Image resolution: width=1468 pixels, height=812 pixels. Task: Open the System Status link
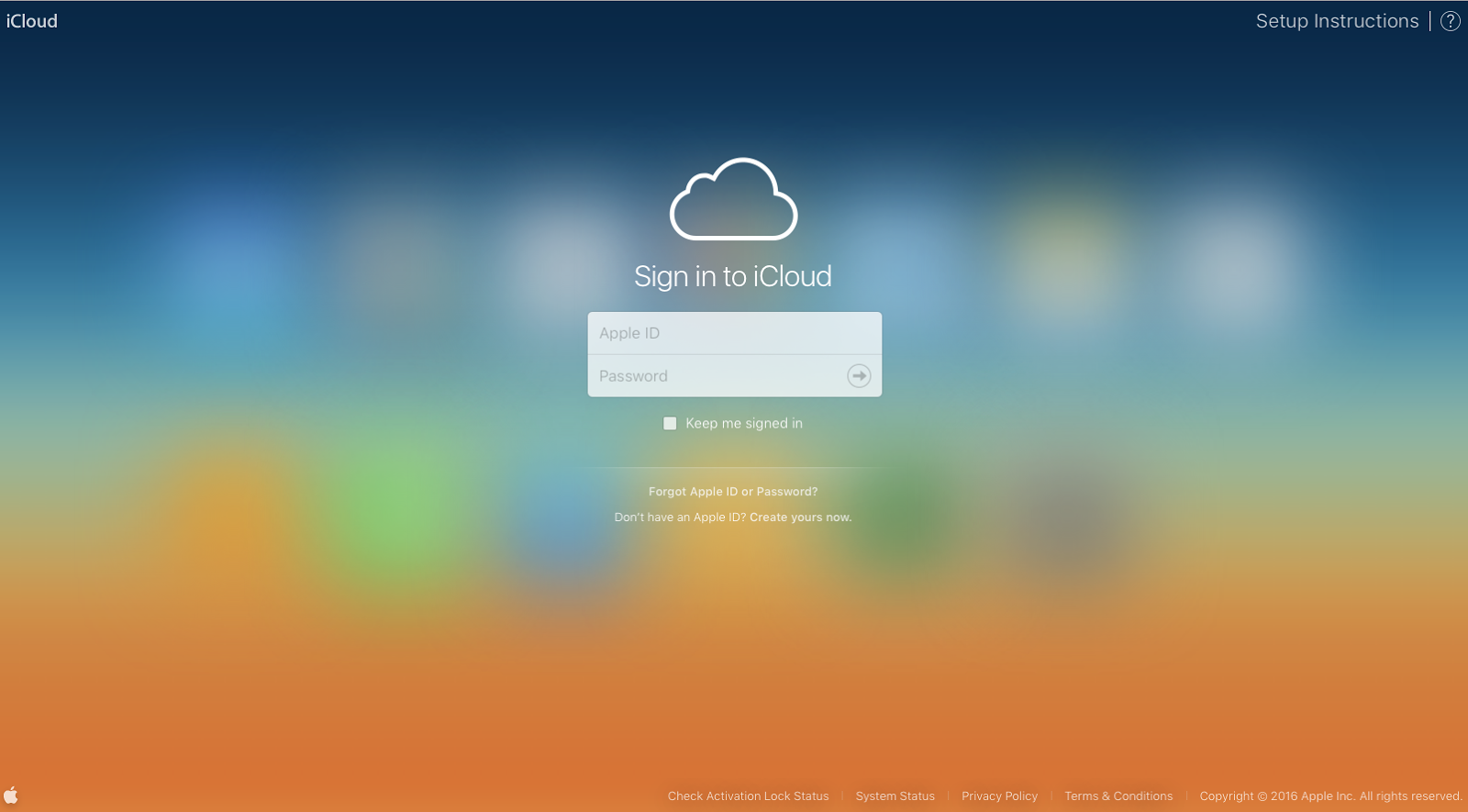point(895,796)
